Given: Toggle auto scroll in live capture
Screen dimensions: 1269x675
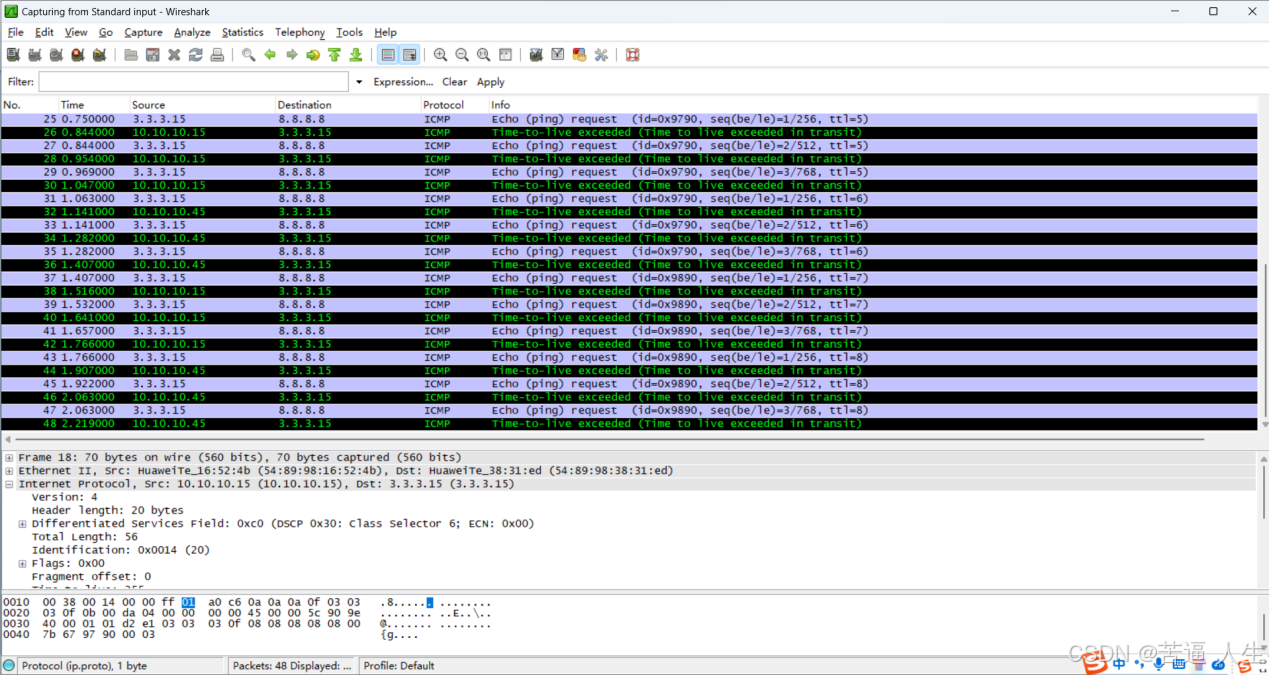Looking at the screenshot, I should 409,55.
